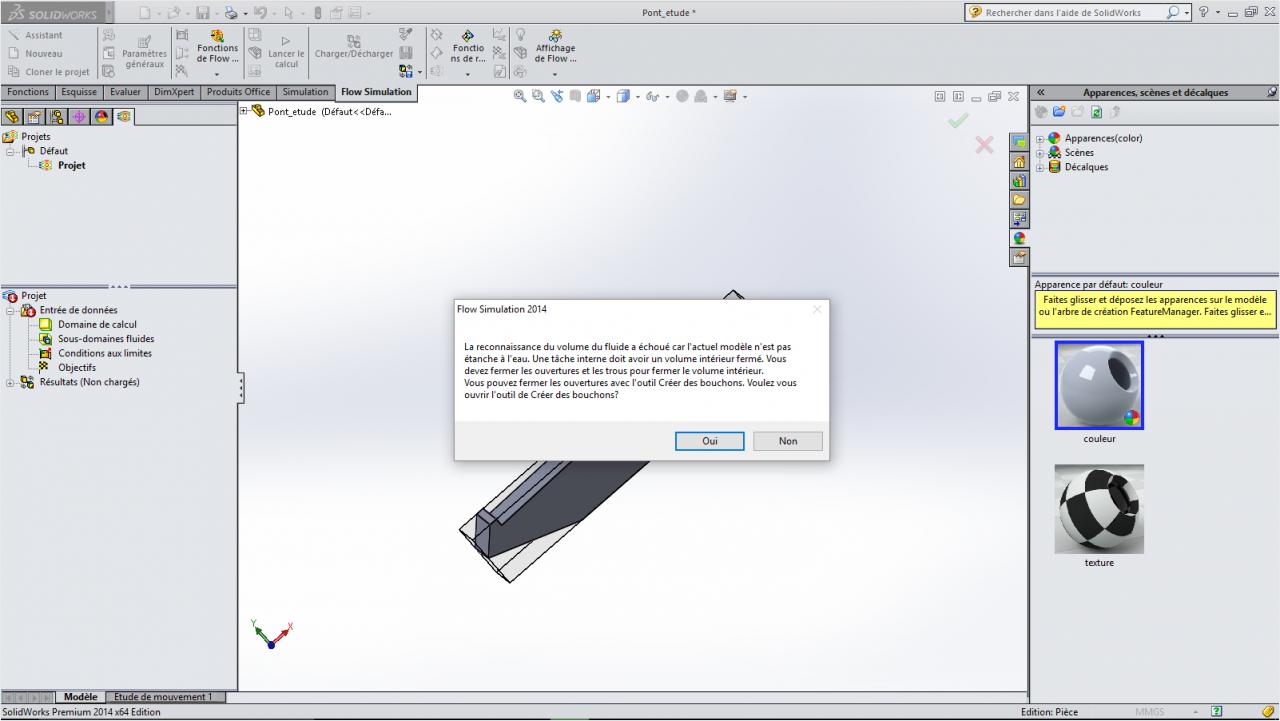Open the FeatureManager design tree tab
1280x721 pixels.
[13, 117]
